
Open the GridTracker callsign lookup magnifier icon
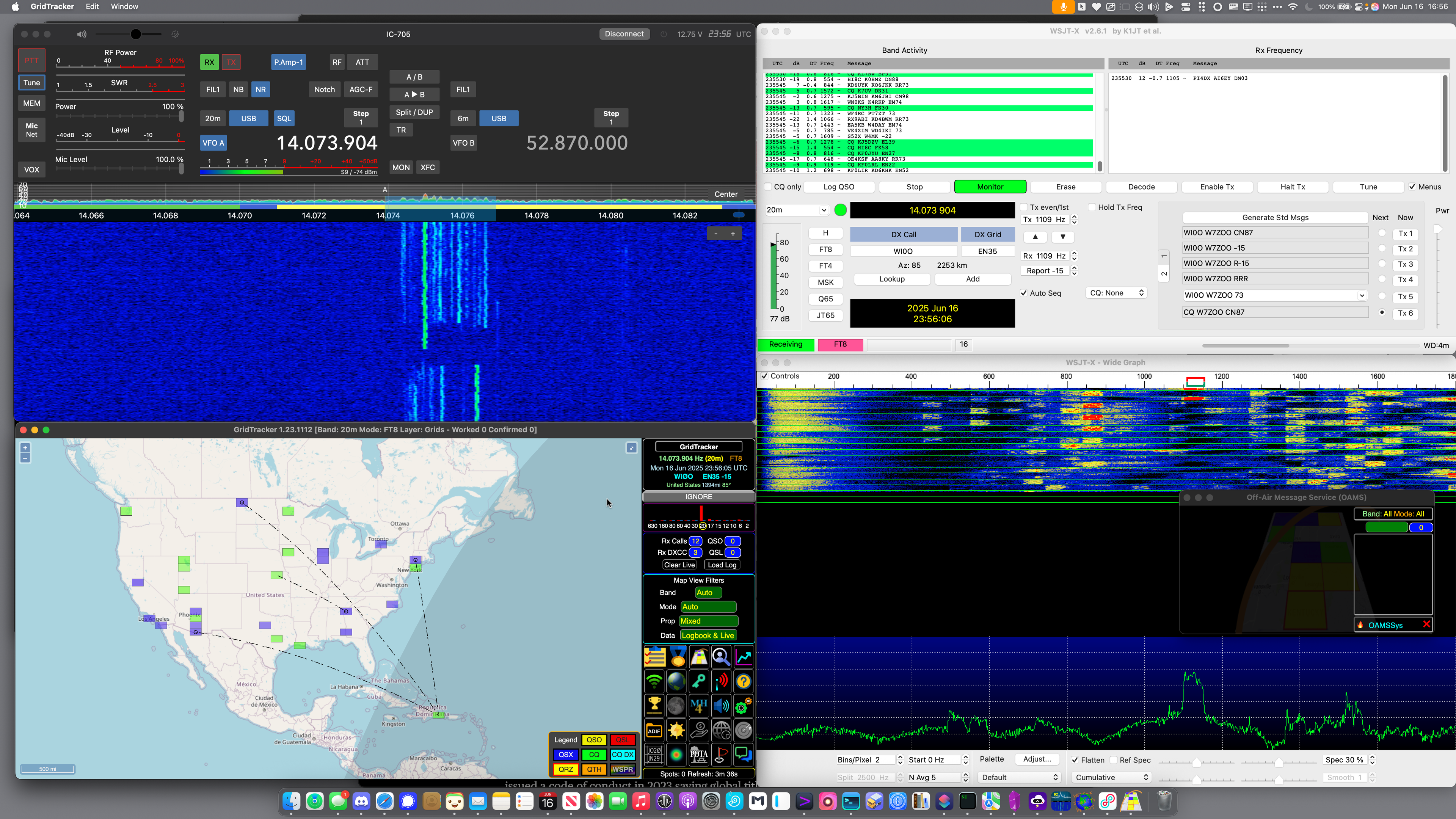click(721, 657)
